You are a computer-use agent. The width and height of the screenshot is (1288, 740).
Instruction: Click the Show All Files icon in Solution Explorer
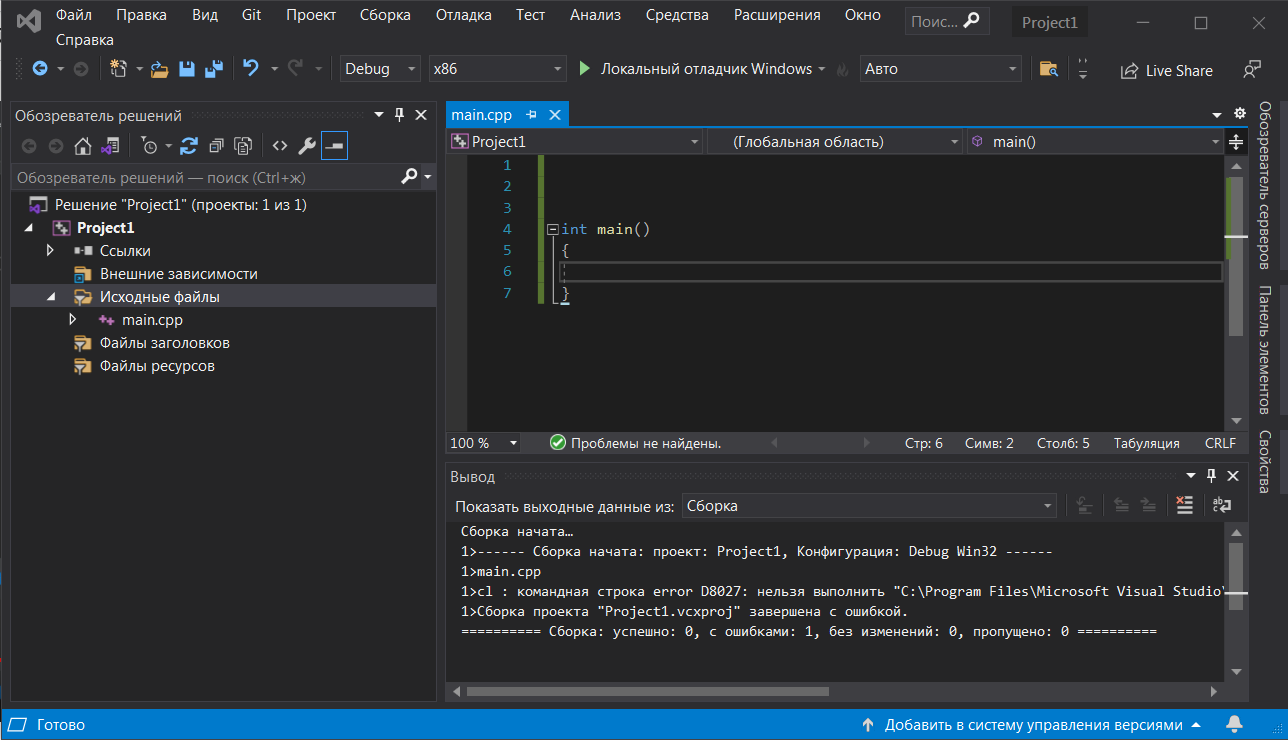click(243, 146)
